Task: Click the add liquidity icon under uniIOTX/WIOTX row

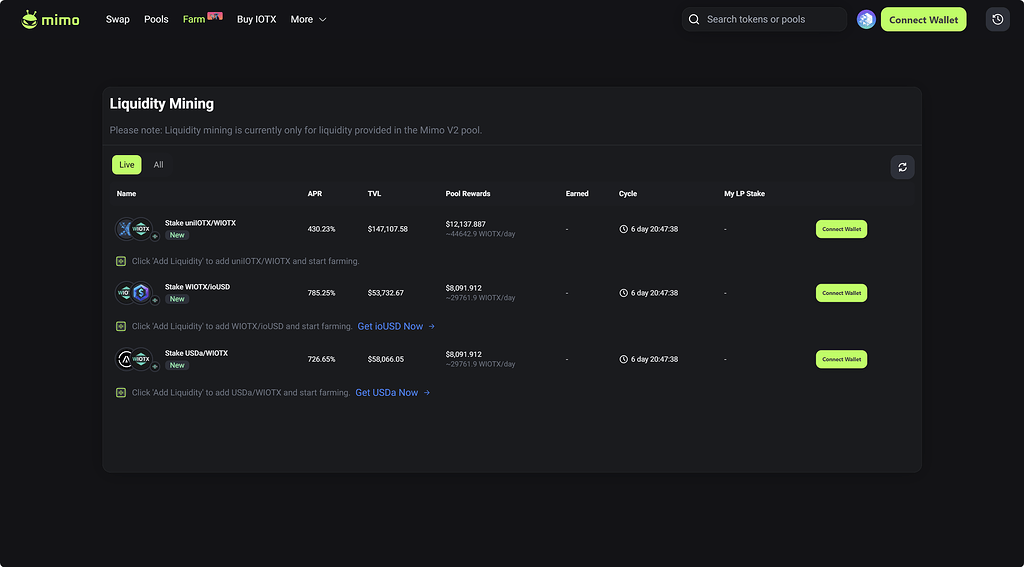Action: point(121,261)
